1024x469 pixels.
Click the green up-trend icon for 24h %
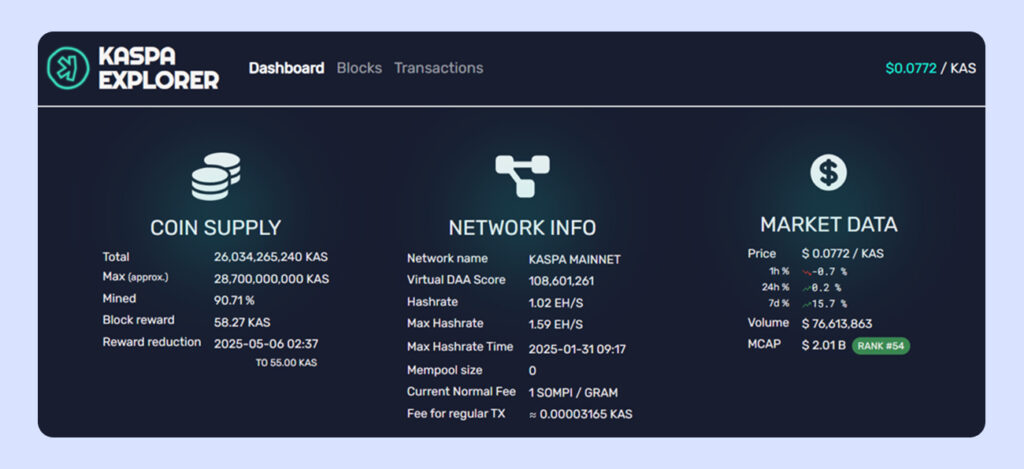806,287
